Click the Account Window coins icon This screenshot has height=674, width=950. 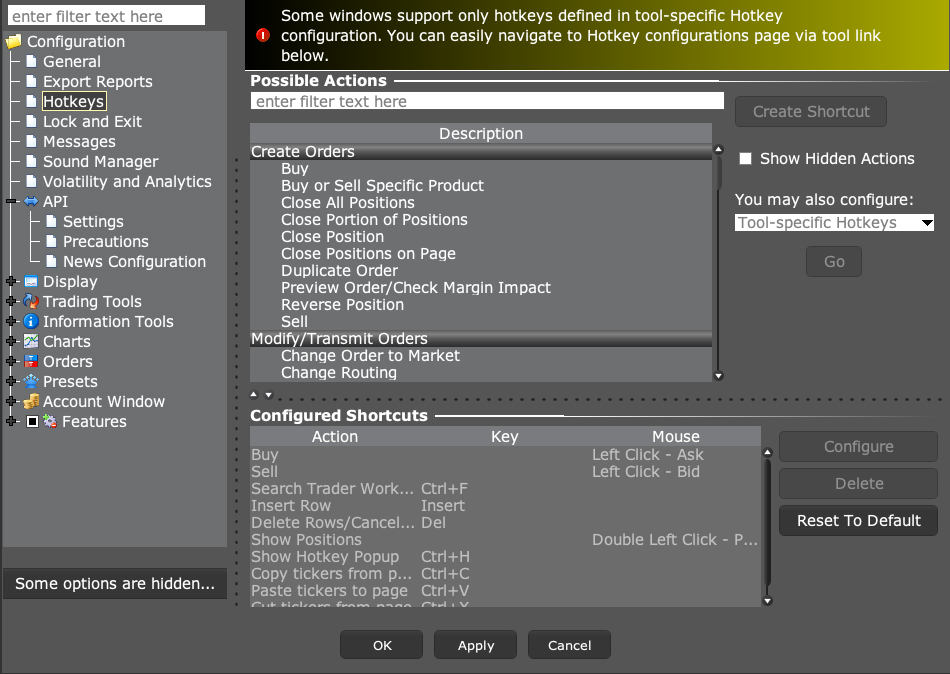pyautogui.click(x=31, y=401)
